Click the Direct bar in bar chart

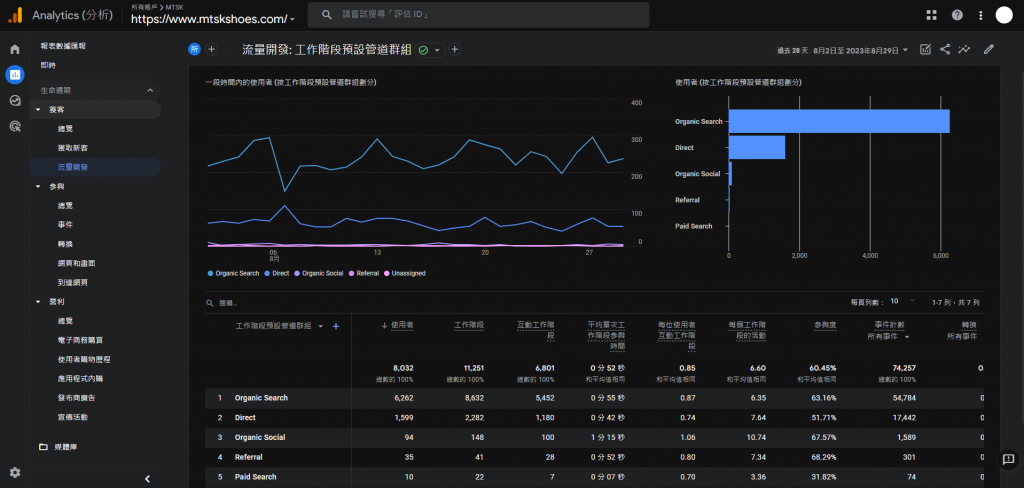click(756, 148)
